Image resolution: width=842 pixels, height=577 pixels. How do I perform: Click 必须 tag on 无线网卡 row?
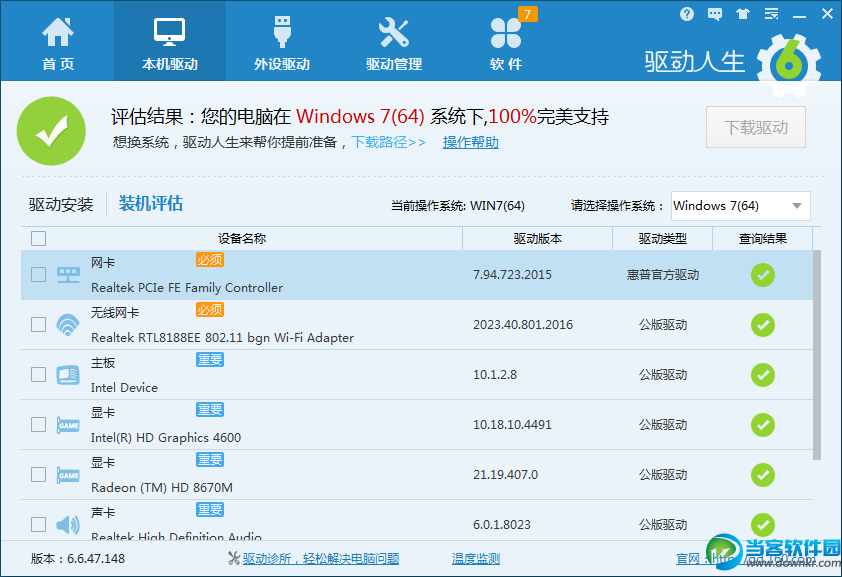(x=209, y=310)
